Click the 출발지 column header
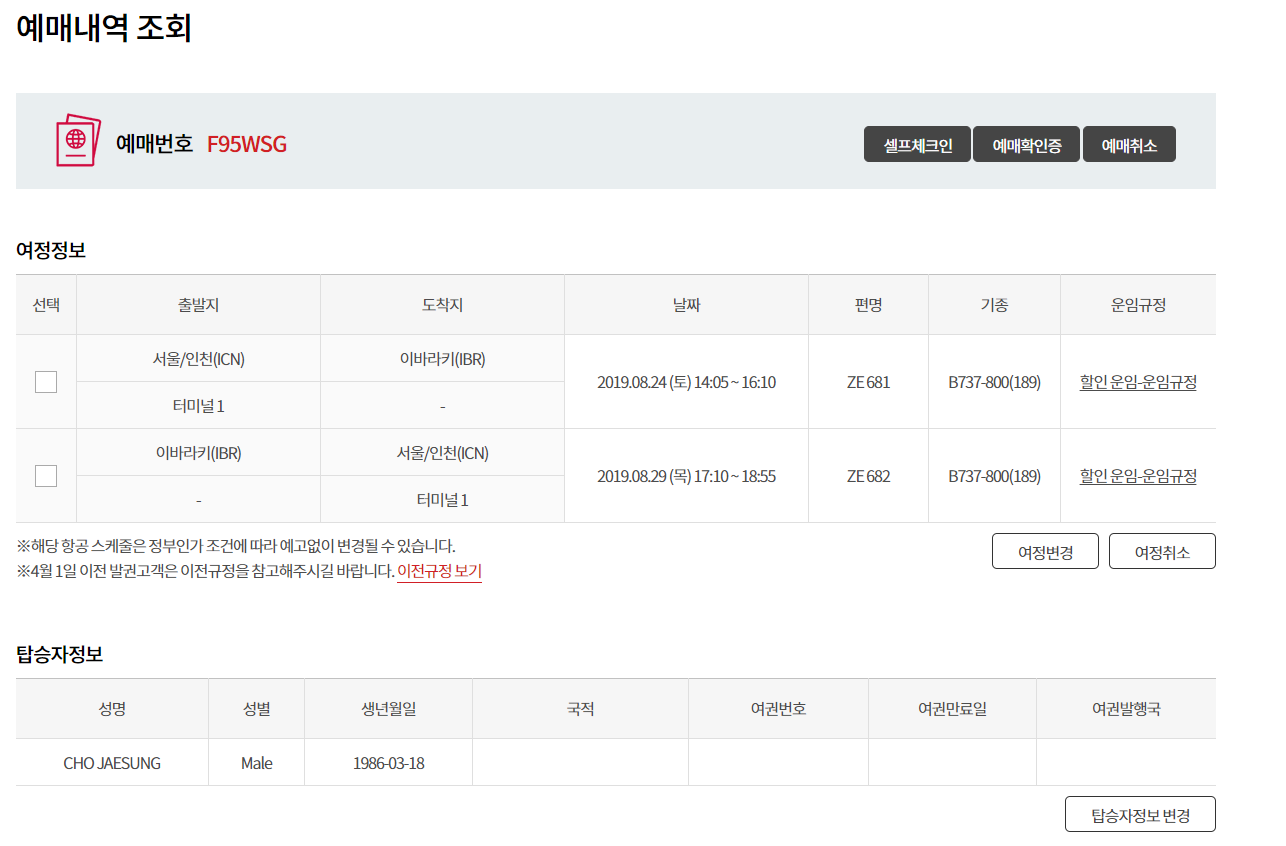Screen dimensions: 1286x846 [x=198, y=305]
